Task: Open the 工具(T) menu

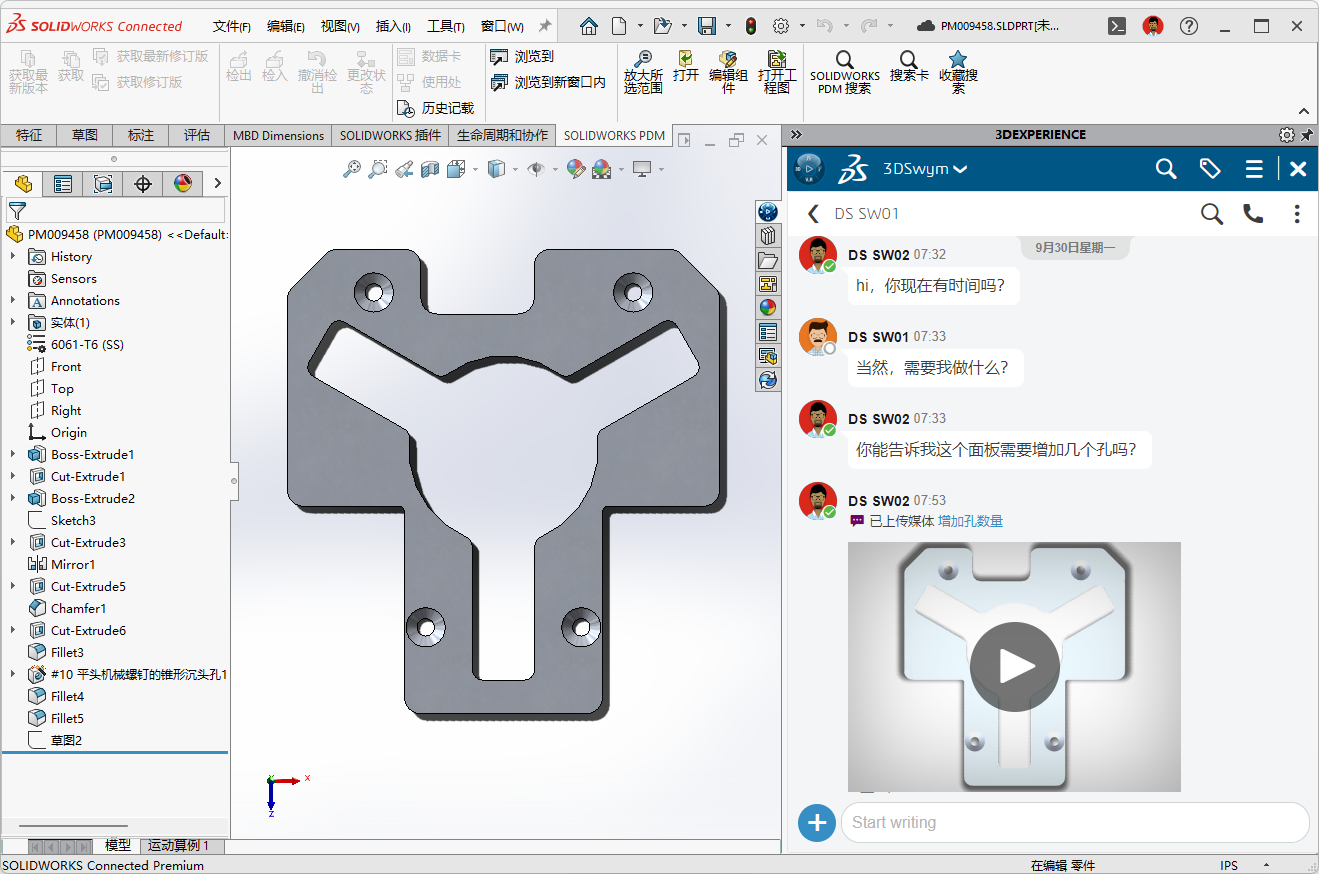Action: coord(444,26)
